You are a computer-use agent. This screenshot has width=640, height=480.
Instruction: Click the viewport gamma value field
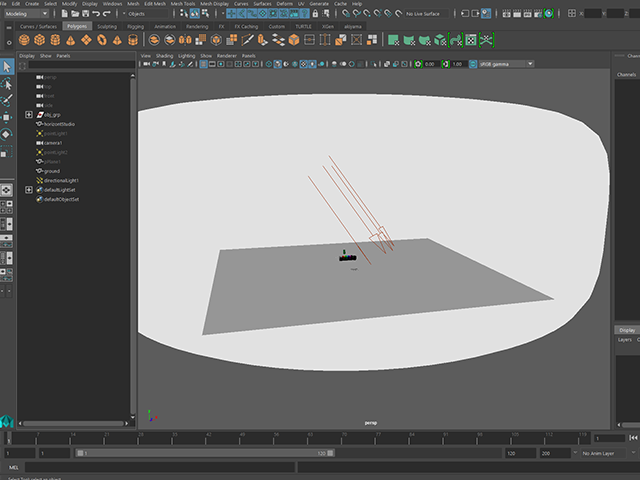pyautogui.click(x=459, y=64)
